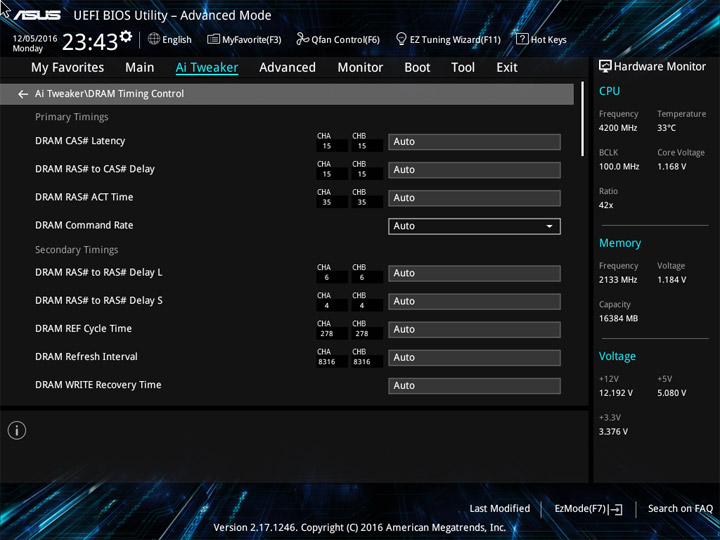Switch to EzMode(F7)
This screenshot has width=720, height=540.
589,509
